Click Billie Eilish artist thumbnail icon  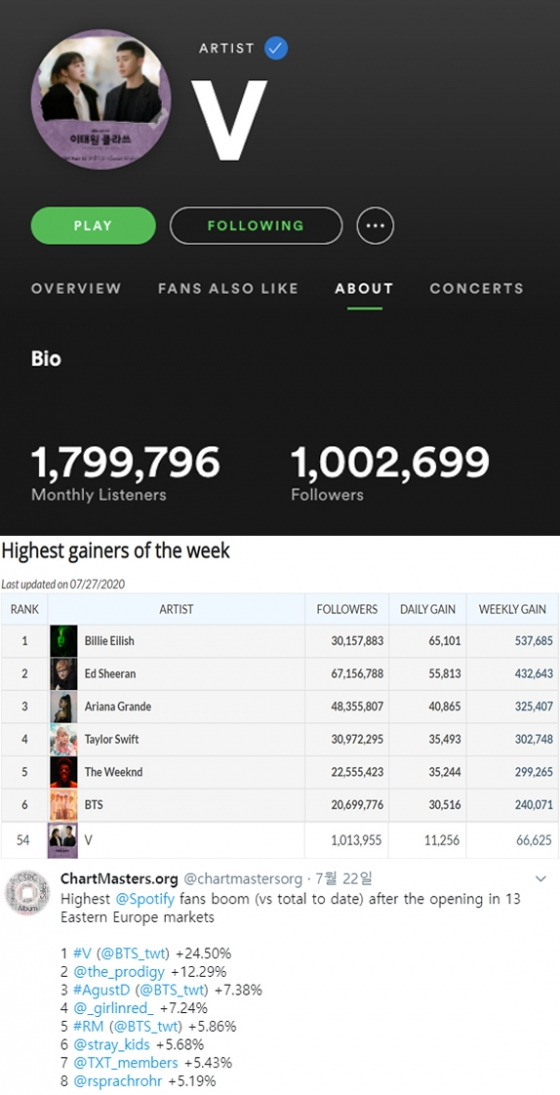64,641
